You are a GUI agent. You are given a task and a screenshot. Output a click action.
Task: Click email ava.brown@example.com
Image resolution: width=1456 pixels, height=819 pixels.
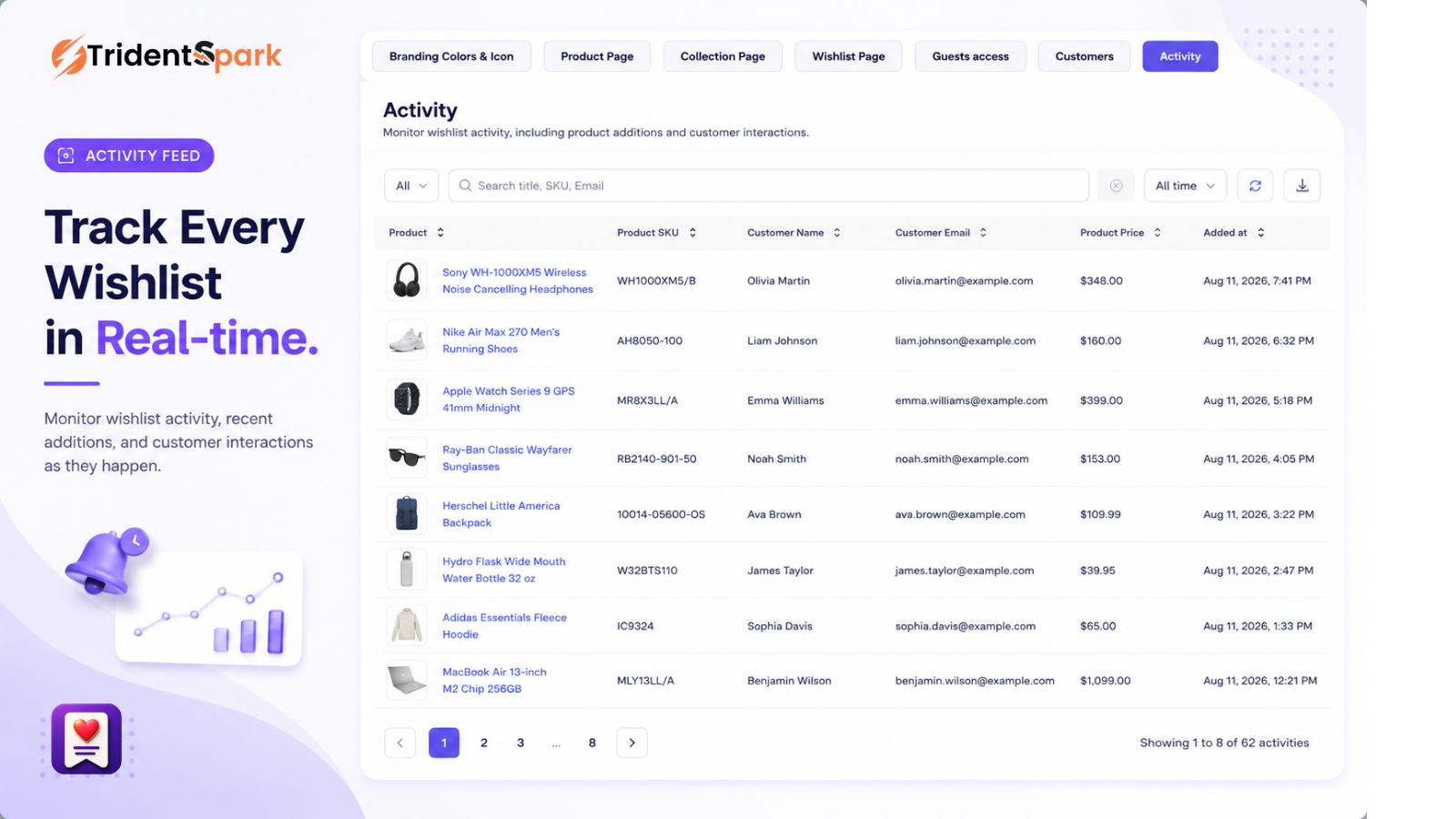click(x=960, y=515)
